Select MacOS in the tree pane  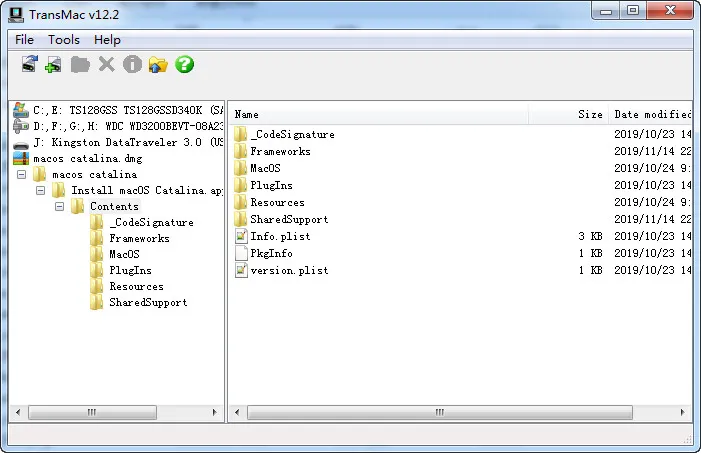(x=124, y=254)
